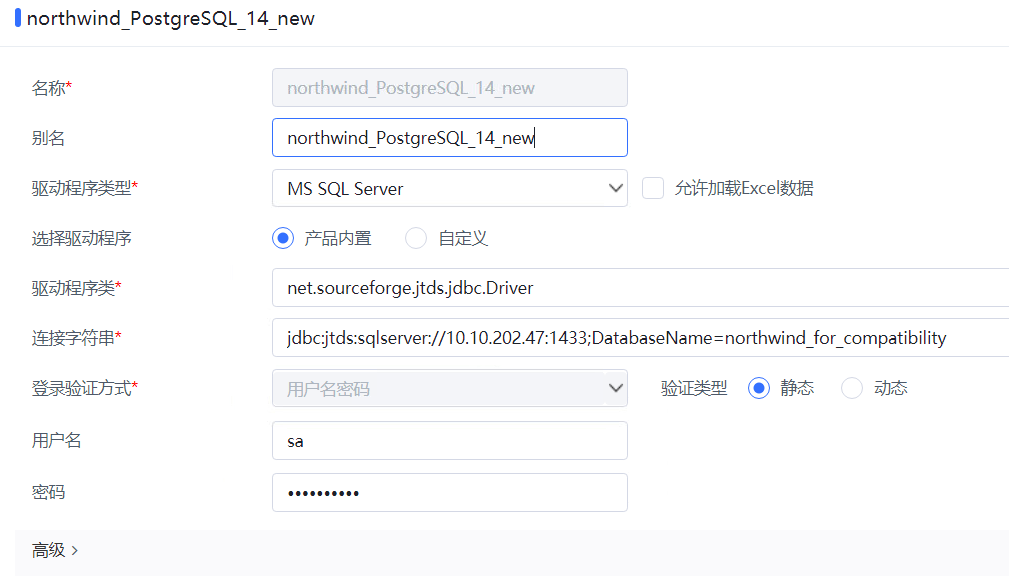Select the 静态 verification type radio
The height and width of the screenshot is (578, 1009).
click(x=759, y=388)
